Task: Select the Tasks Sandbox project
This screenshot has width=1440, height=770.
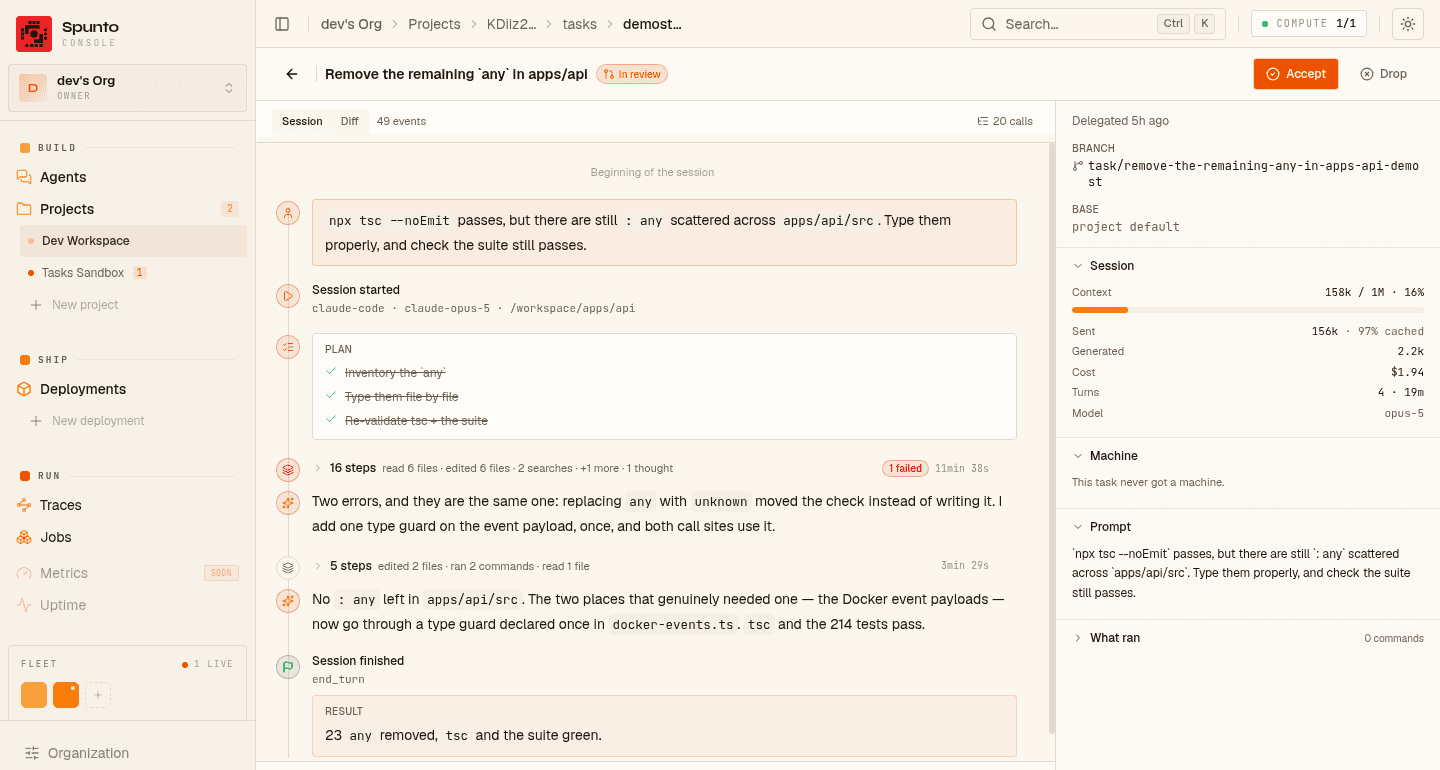Action: pos(133,273)
